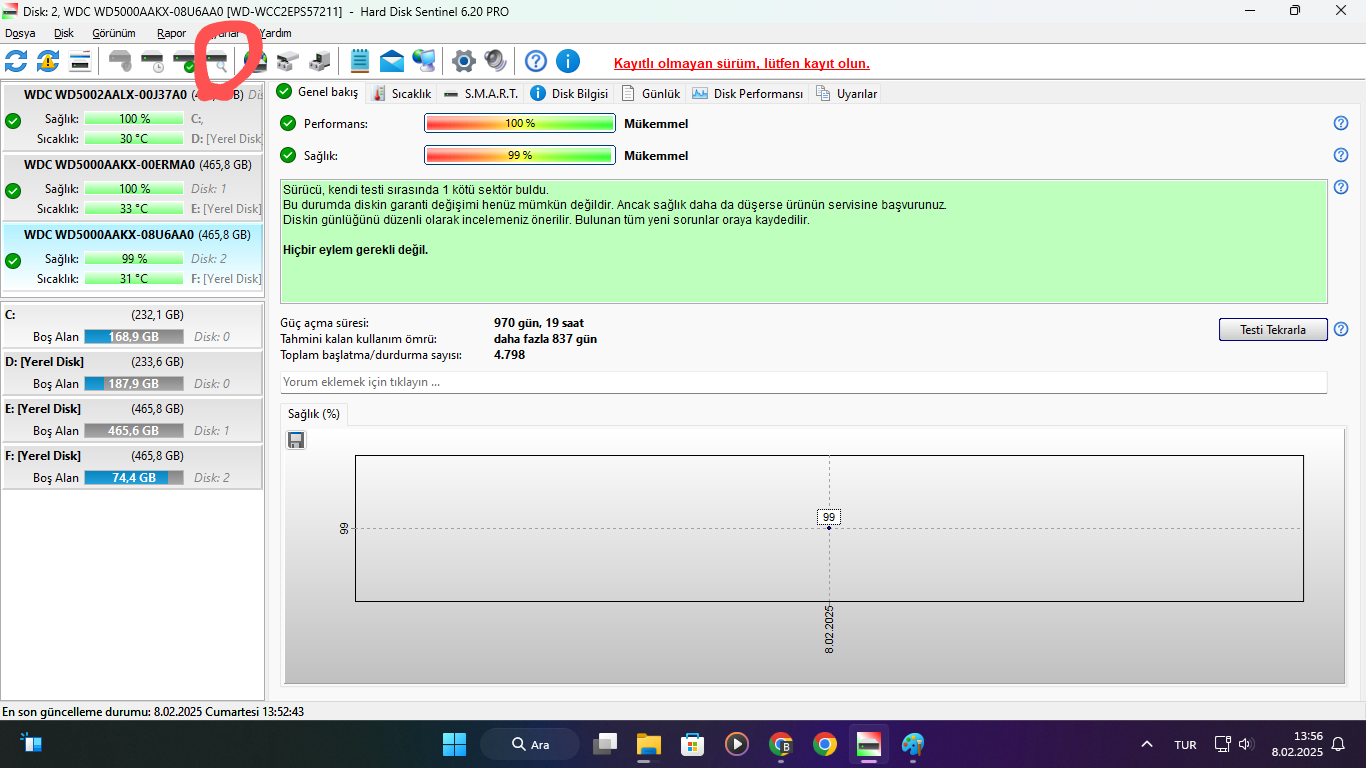The height and width of the screenshot is (768, 1366).
Task: Show hidden tray icons with the chevron
Action: click(1147, 744)
